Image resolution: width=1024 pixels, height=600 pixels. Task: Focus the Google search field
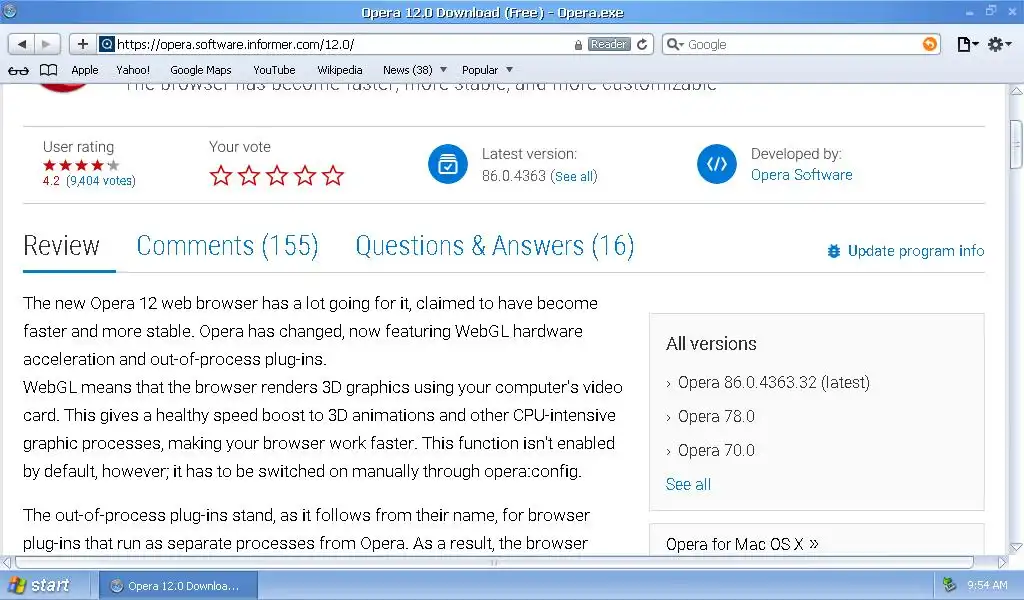[803, 44]
